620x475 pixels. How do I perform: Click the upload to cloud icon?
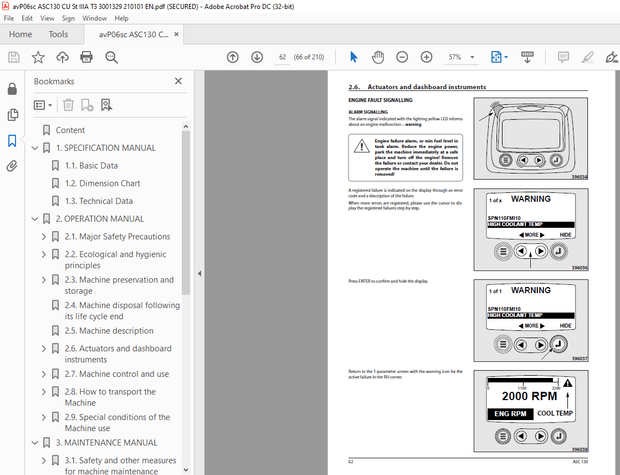[x=62, y=57]
